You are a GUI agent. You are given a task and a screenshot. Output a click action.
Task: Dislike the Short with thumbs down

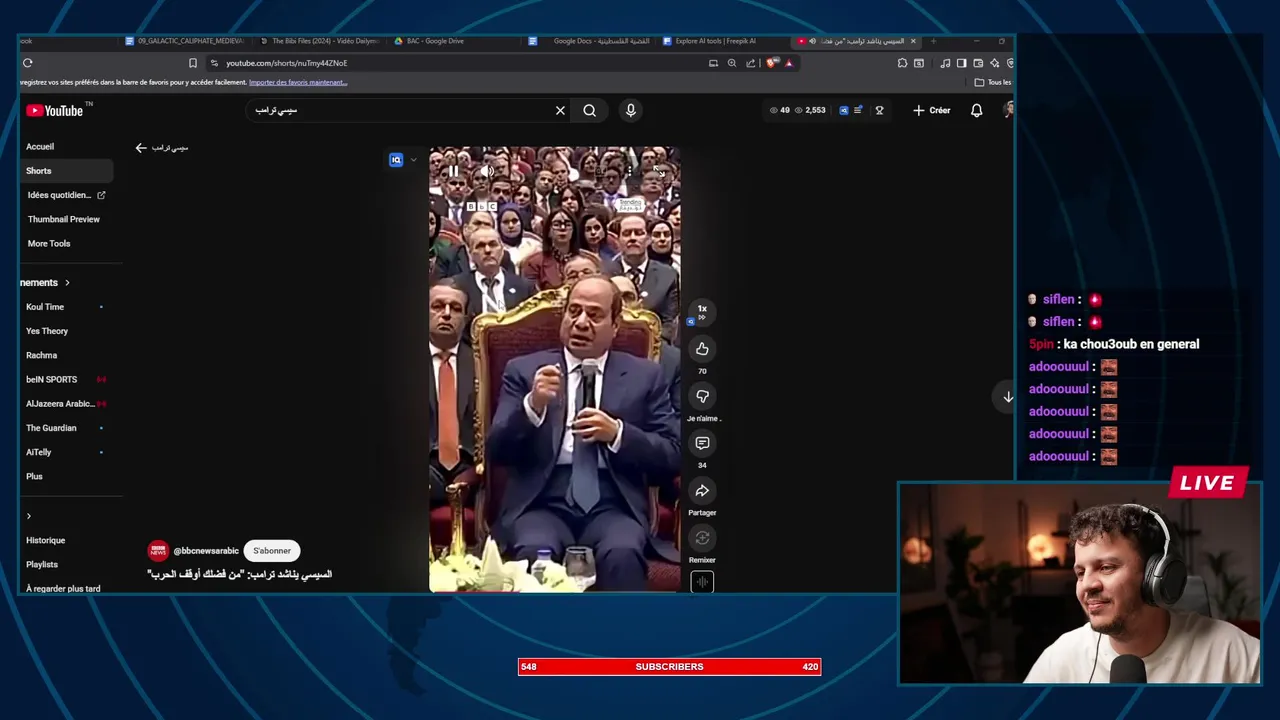click(x=702, y=396)
